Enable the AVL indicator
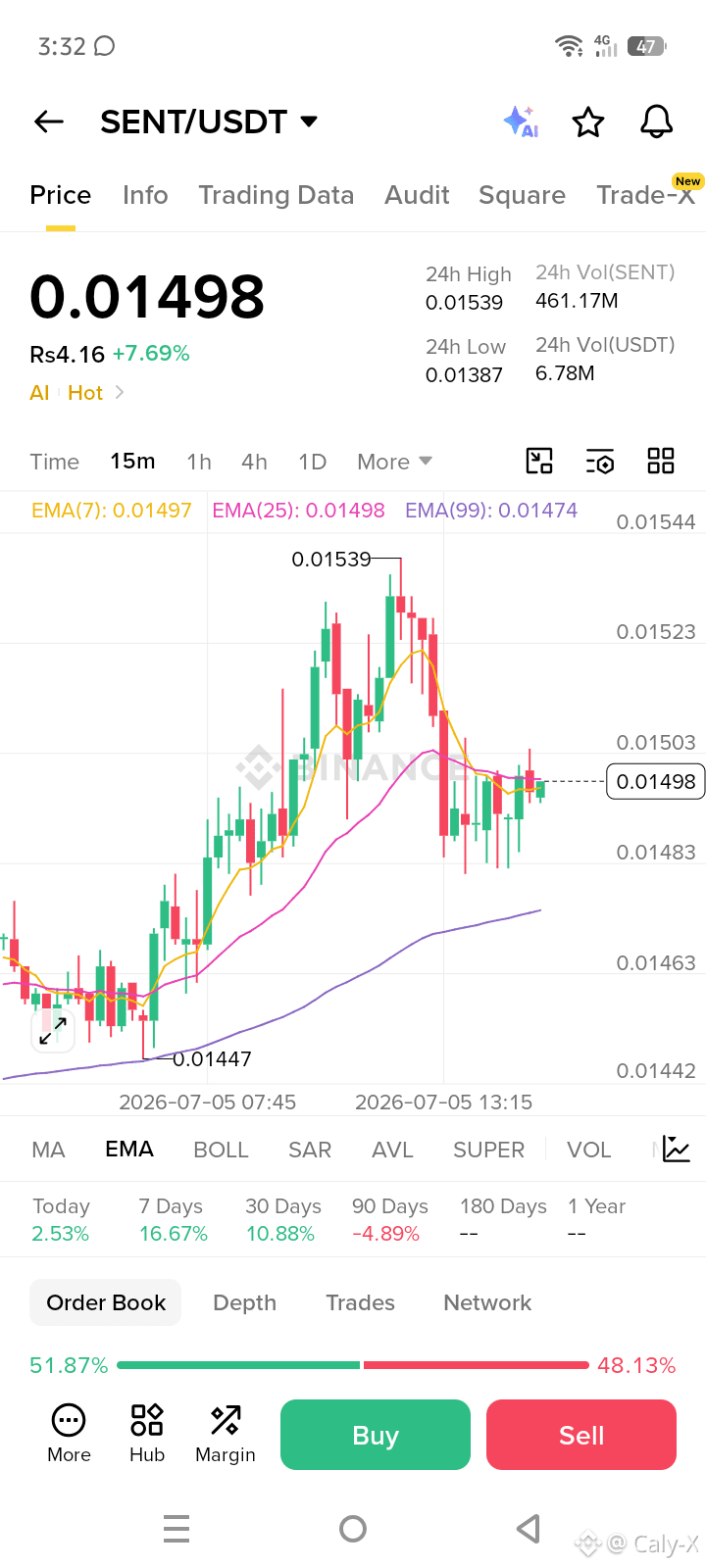Image resolution: width=706 pixels, height=1568 pixels. 392,1150
